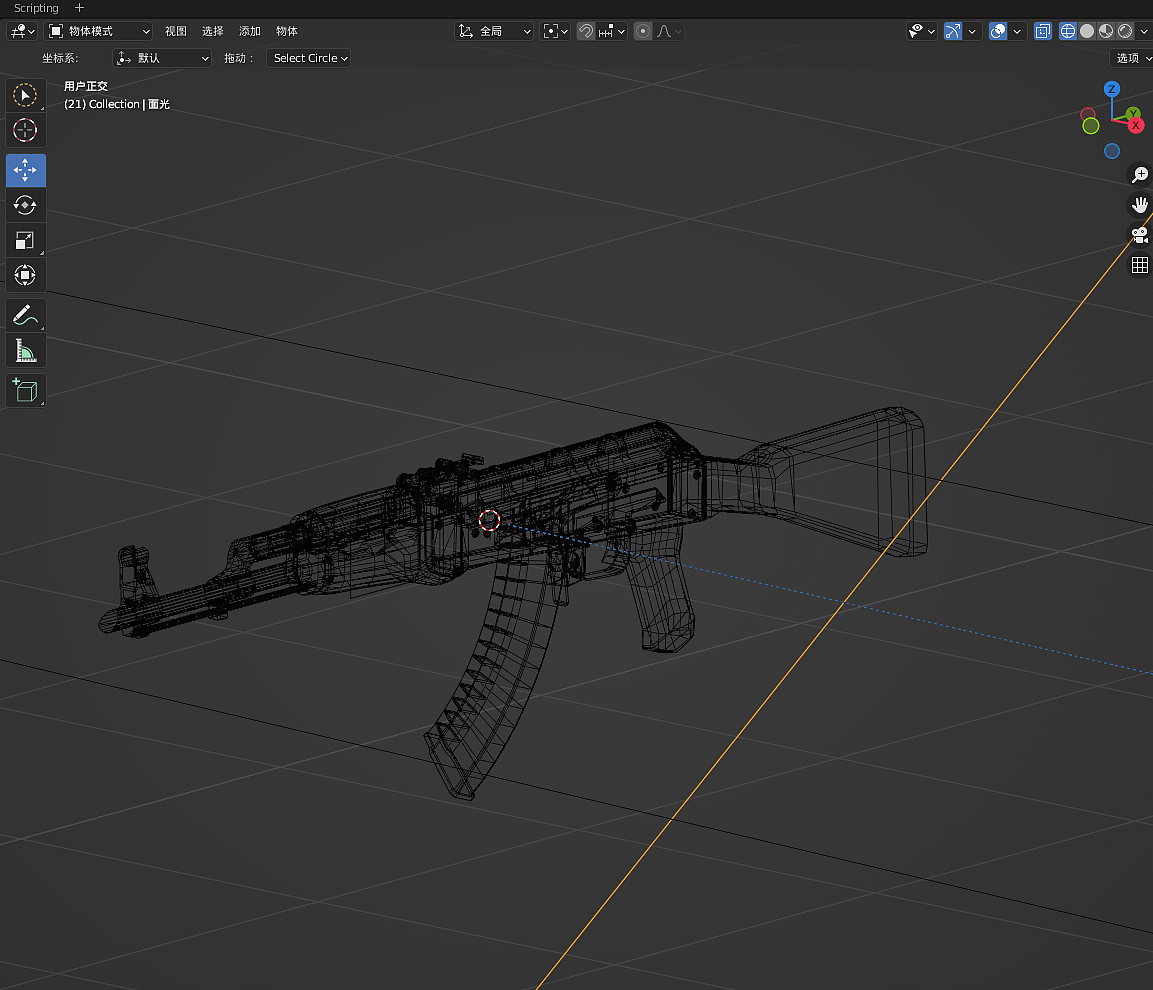The height and width of the screenshot is (990, 1153).
Task: Select the Move tool
Action: [x=25, y=170]
